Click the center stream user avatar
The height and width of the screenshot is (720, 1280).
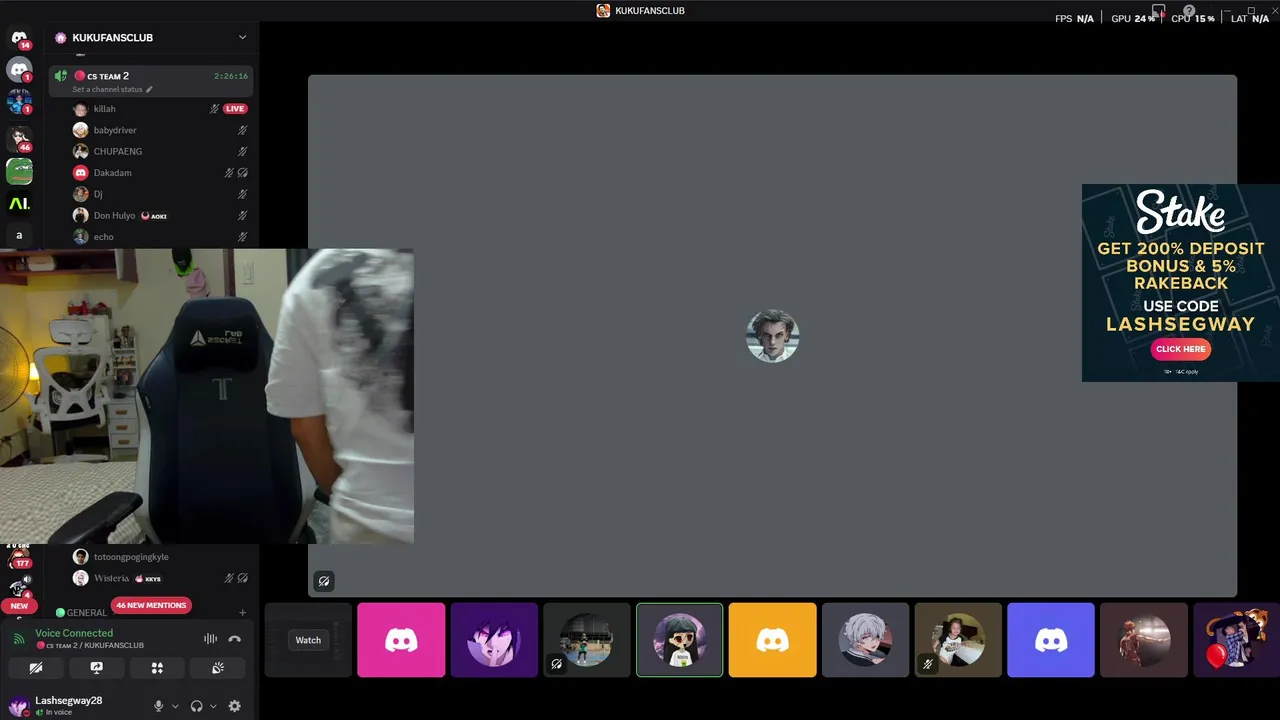(772, 336)
